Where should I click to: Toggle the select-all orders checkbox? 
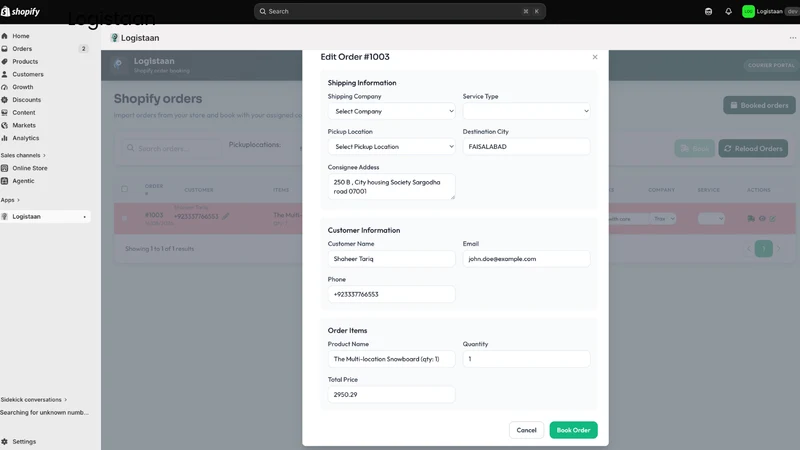point(124,189)
